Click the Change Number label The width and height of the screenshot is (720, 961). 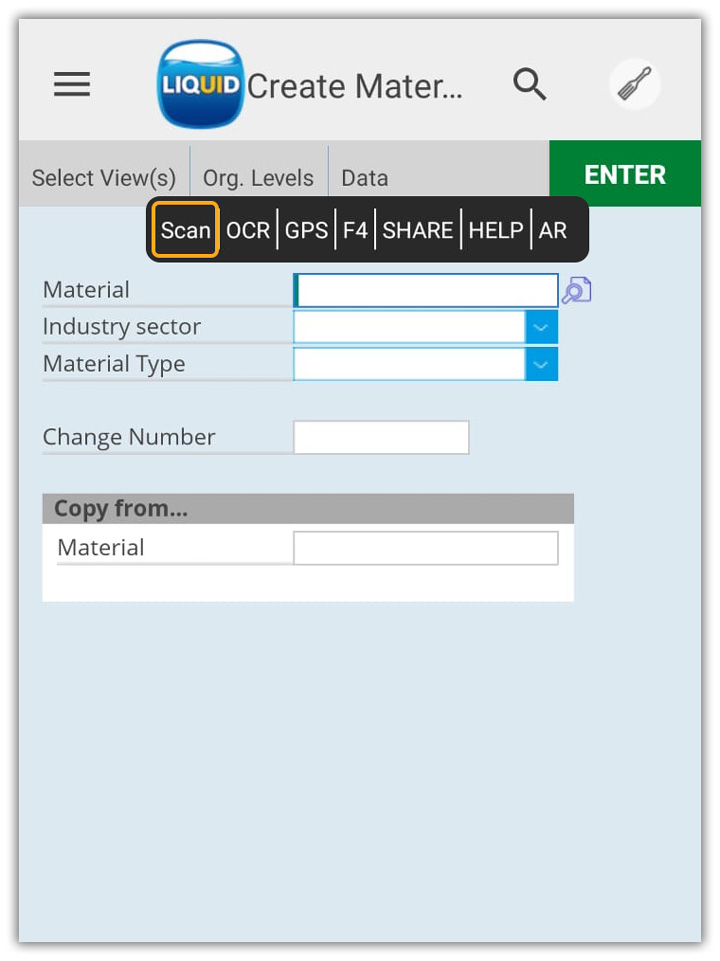[x=129, y=437]
